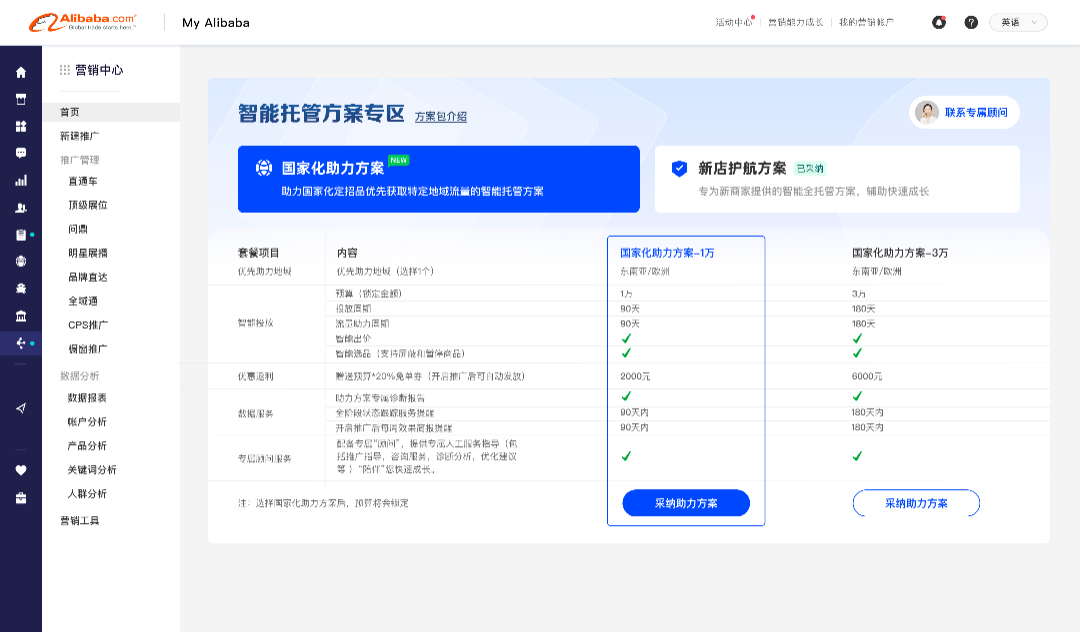The image size is (1080, 632).
Task: Click the 专属顾问服务 row label
Action: point(264,459)
